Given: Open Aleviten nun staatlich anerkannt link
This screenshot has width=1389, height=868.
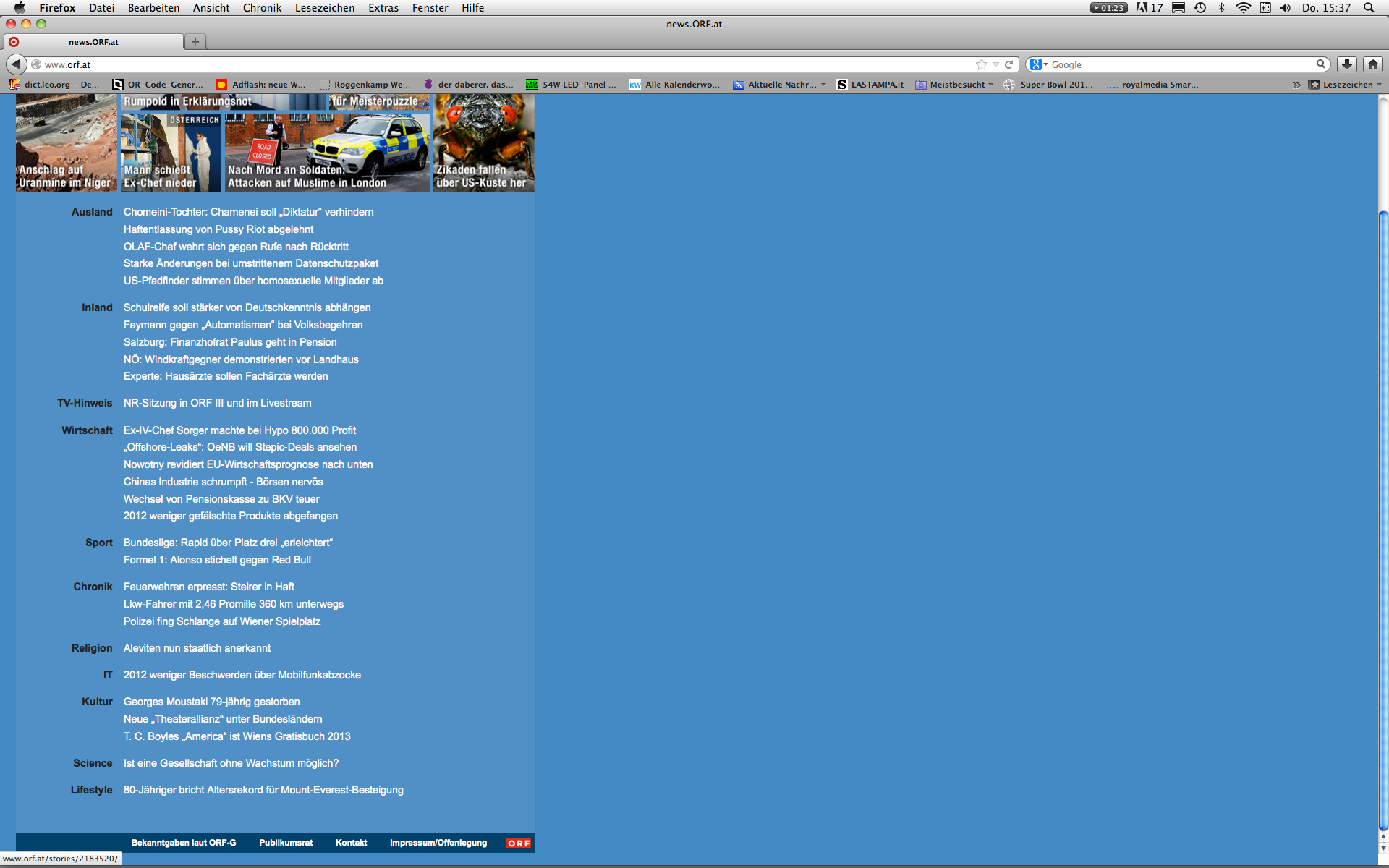Looking at the screenshot, I should 197,648.
